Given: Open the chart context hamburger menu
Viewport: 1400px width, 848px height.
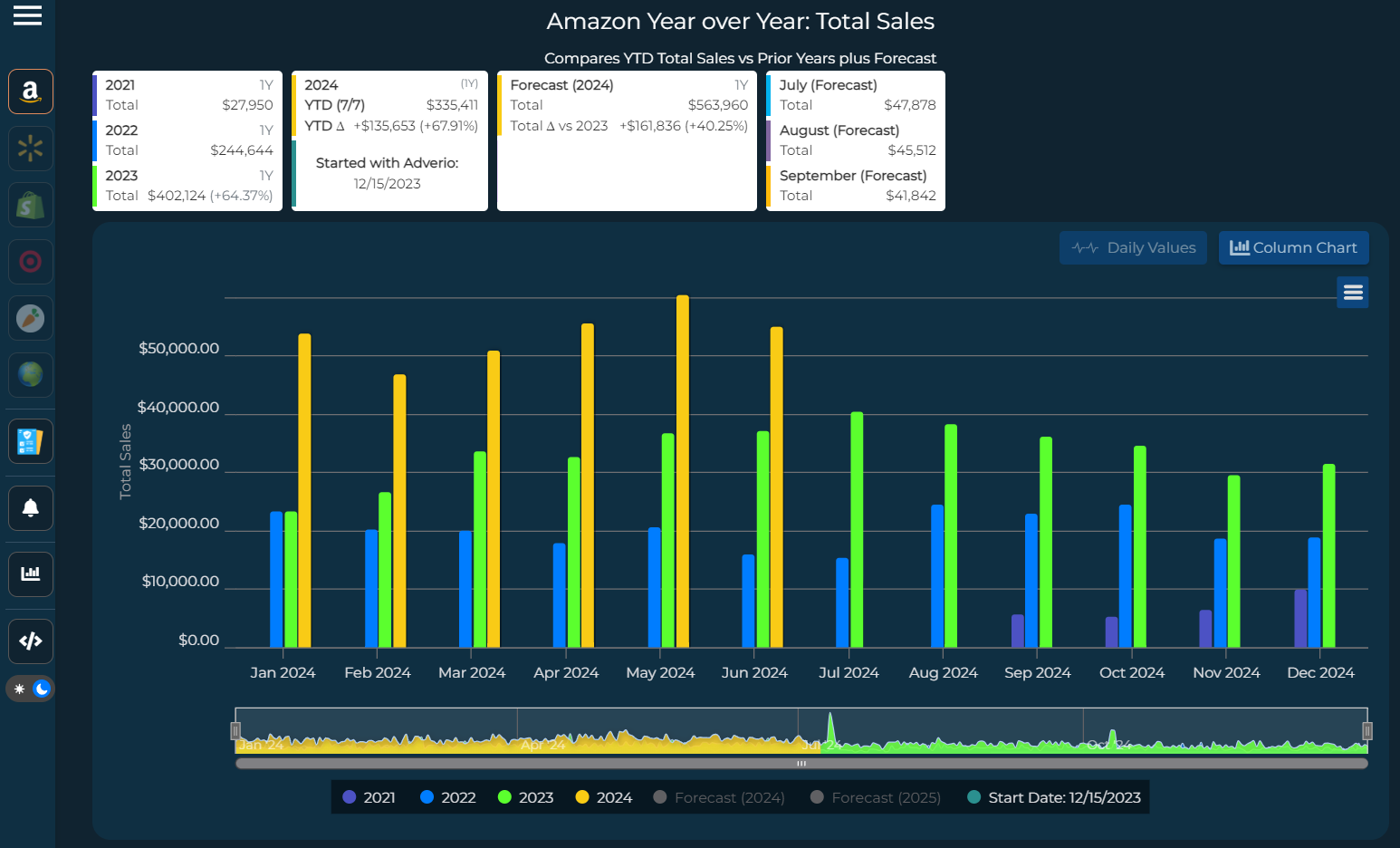Looking at the screenshot, I should click(1353, 292).
